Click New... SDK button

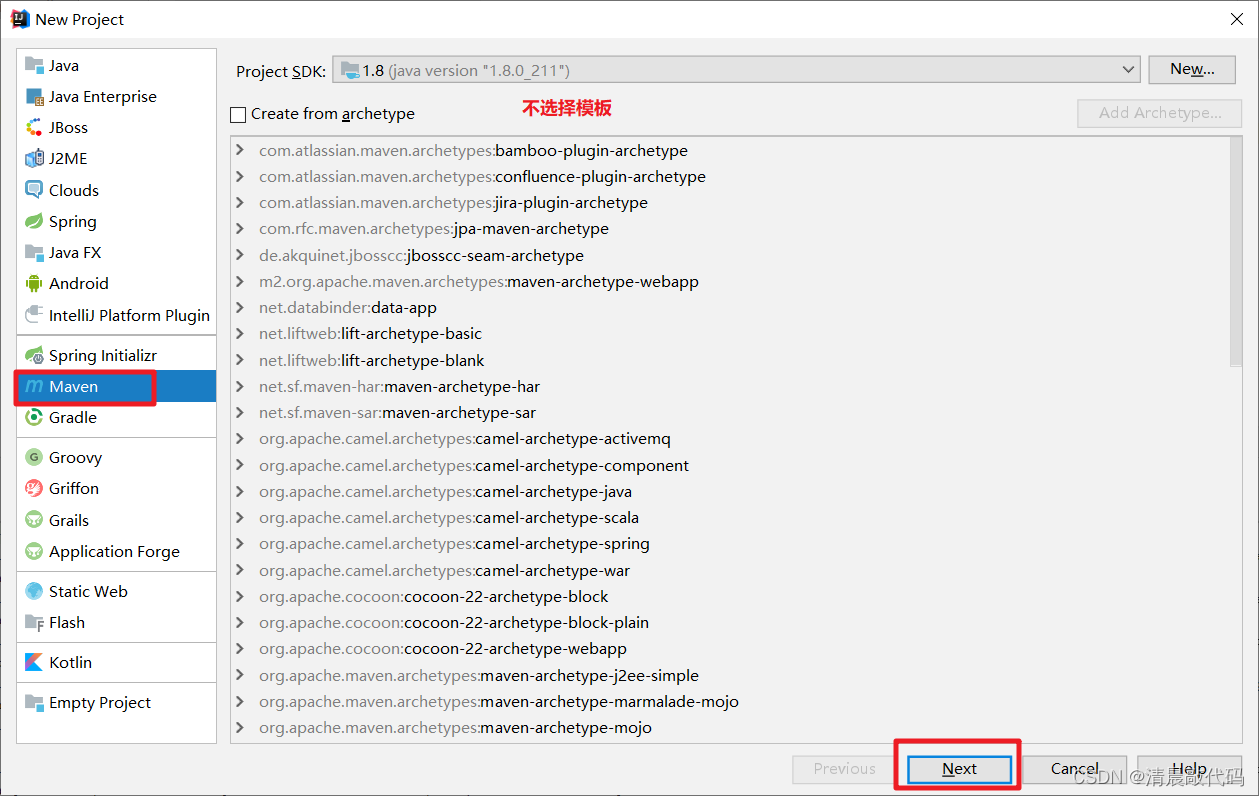(1192, 69)
